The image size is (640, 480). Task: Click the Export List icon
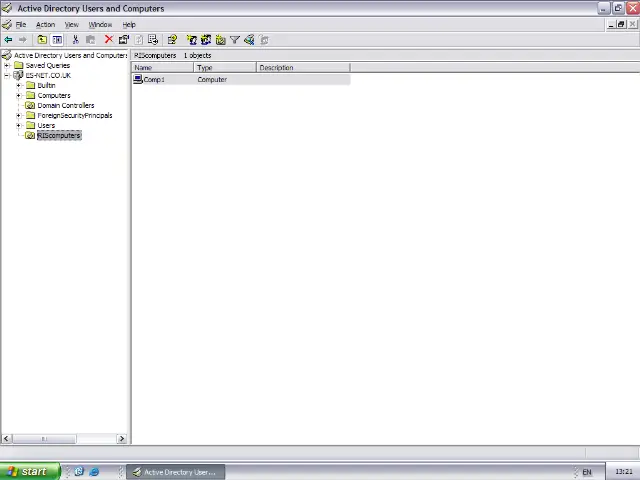153,40
